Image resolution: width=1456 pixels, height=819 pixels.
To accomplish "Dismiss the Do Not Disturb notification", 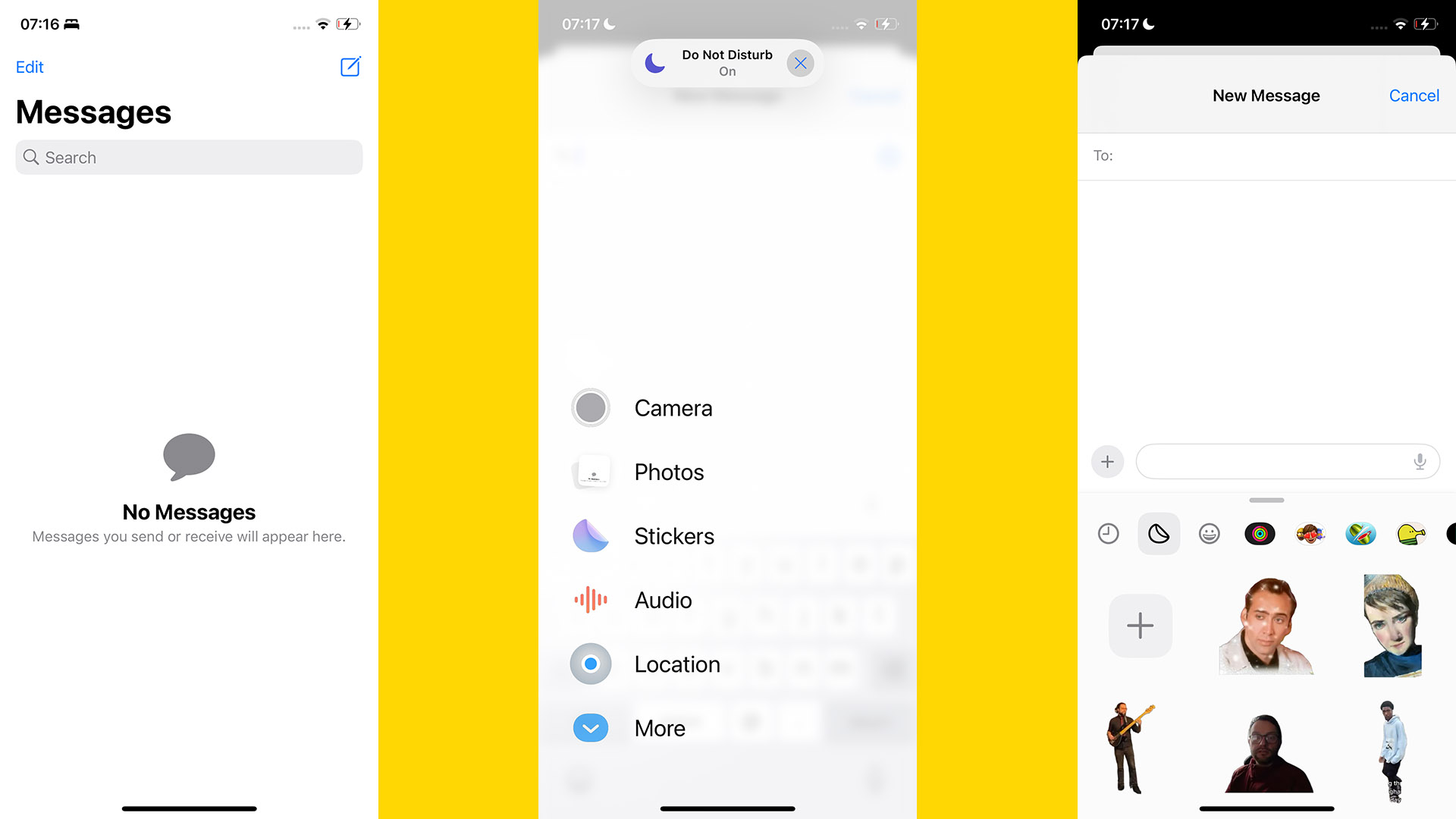I will pos(801,62).
